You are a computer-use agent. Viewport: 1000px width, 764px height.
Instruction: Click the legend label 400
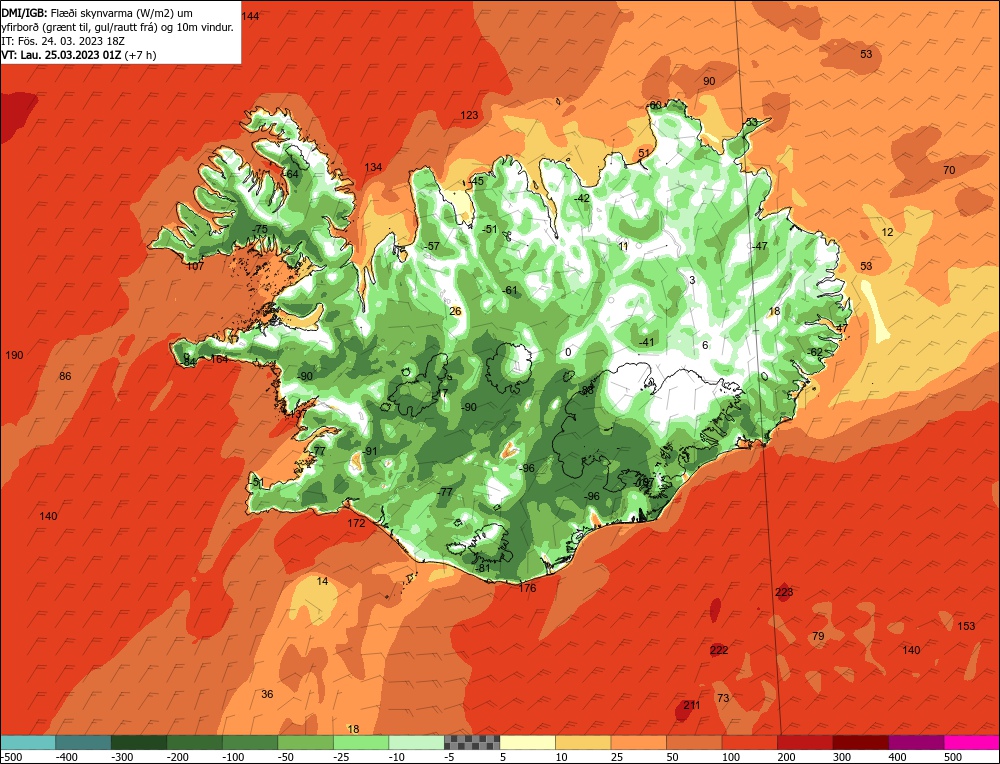(x=897, y=757)
